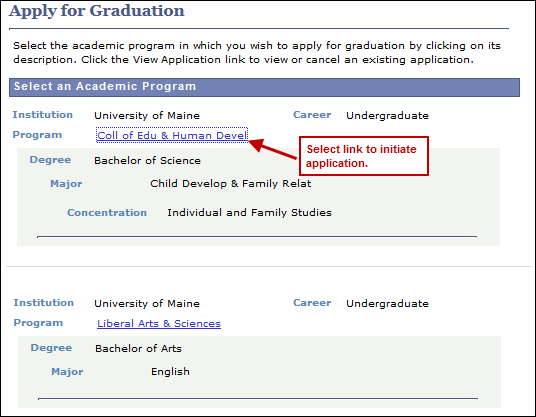Screen dimensions: 536x417
Task: Click the Program label beside Liberal Arts link
Action: tap(38, 323)
